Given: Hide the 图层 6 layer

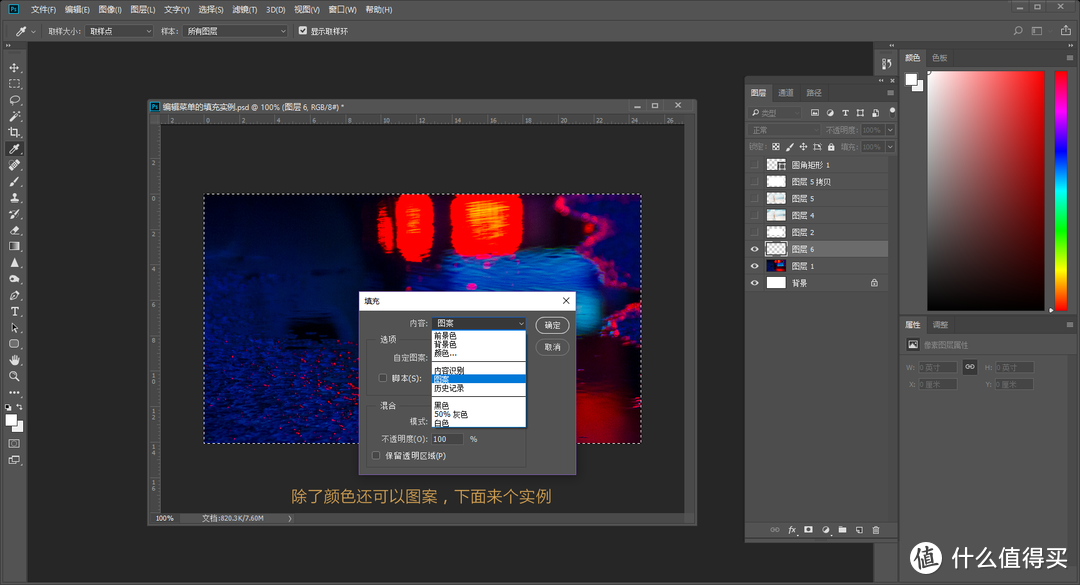Looking at the screenshot, I should point(755,248).
